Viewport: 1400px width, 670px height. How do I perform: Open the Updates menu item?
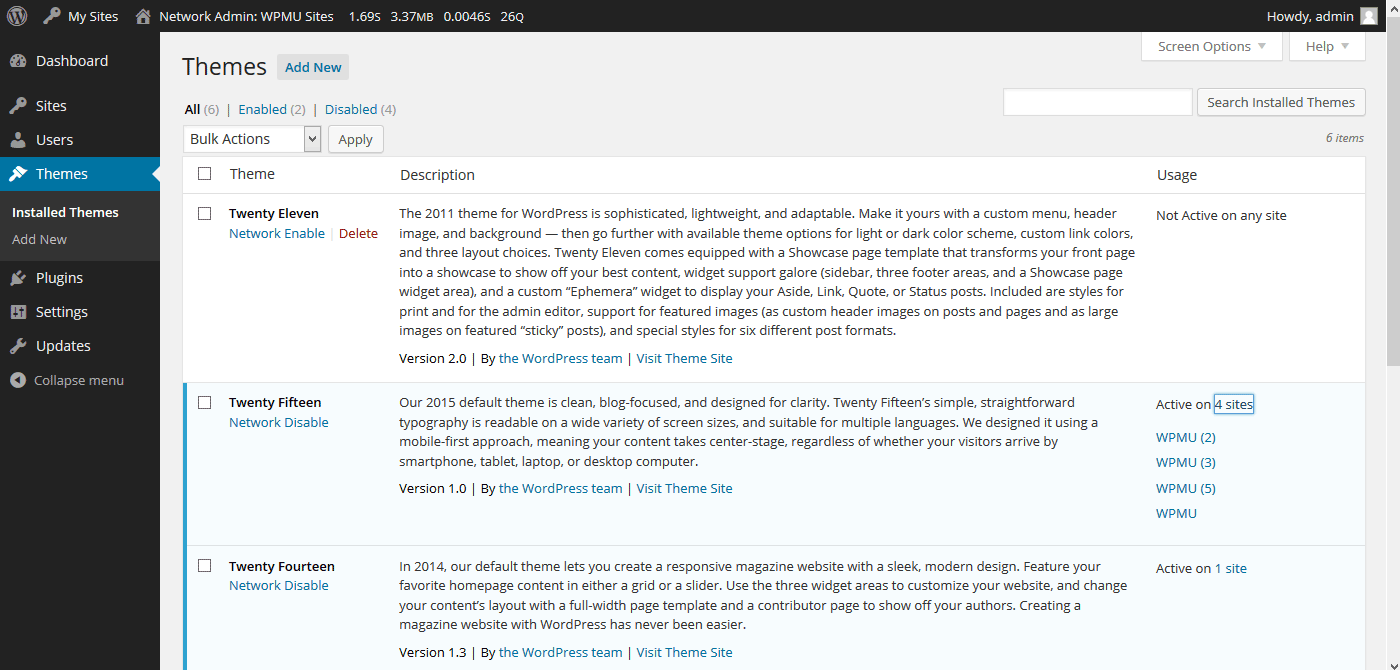pos(80,346)
